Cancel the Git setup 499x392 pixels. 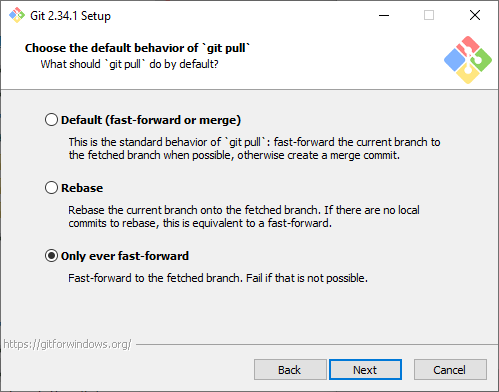coord(450,370)
